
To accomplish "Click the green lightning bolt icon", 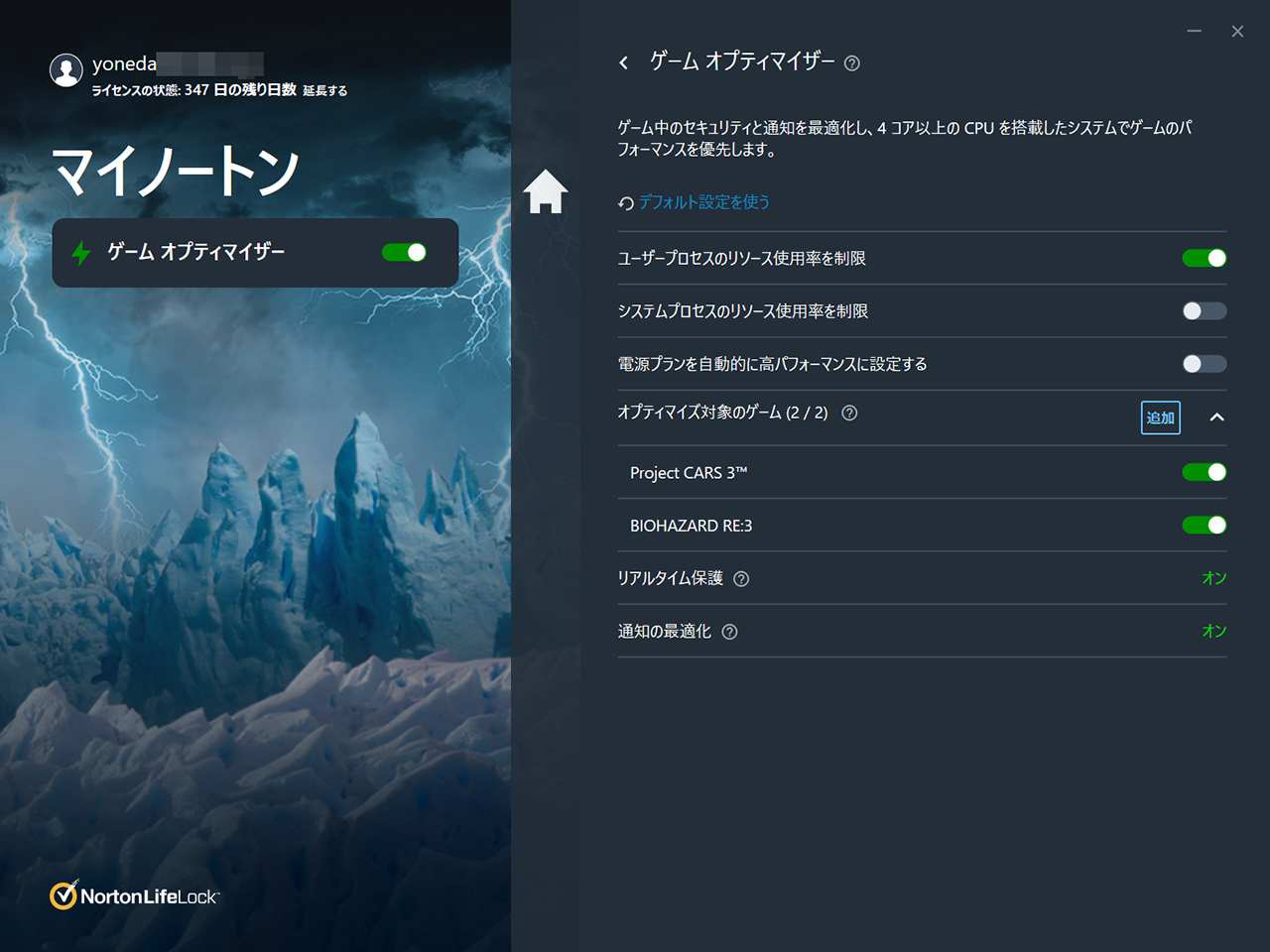I will pyautogui.click(x=81, y=253).
